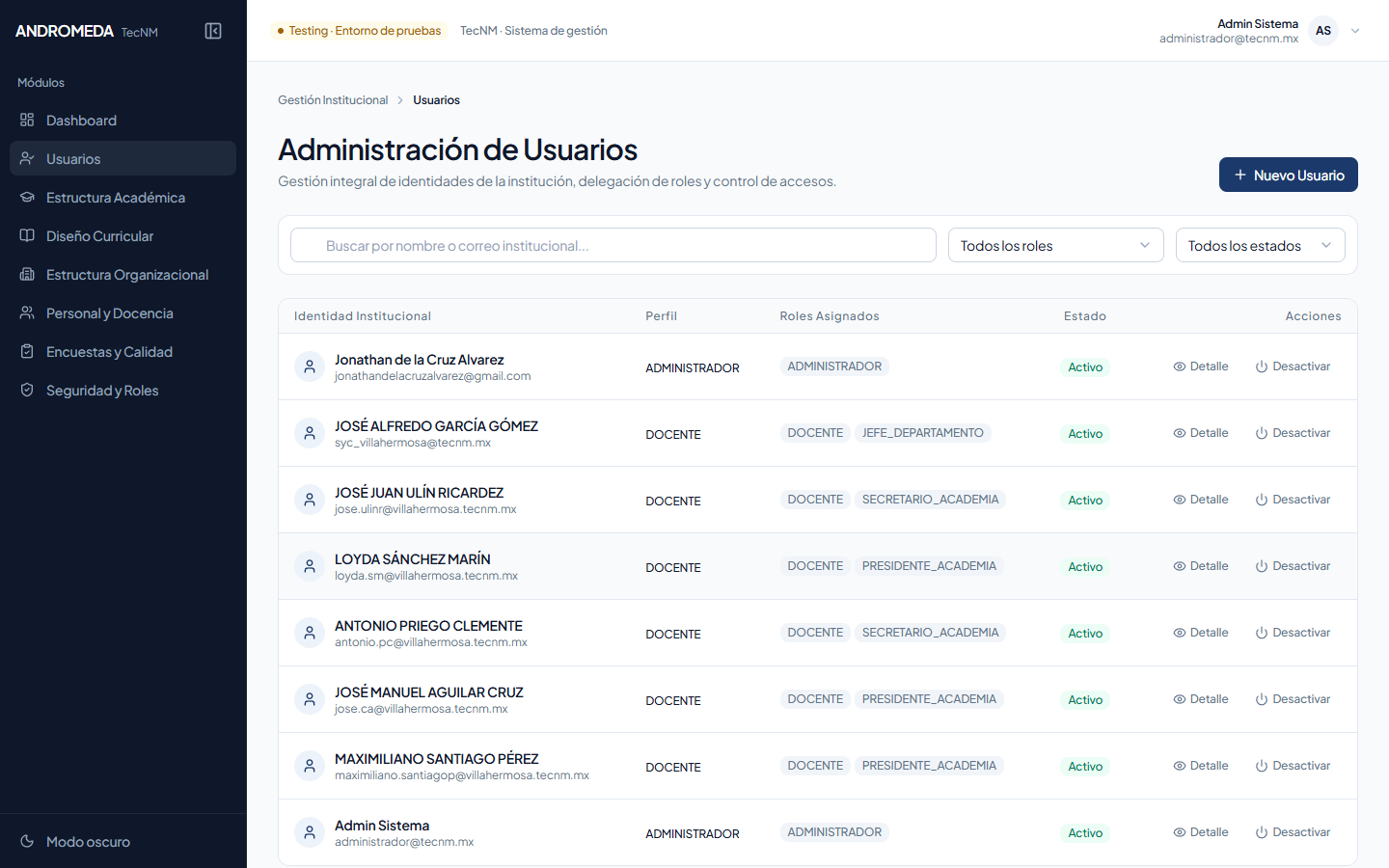The height and width of the screenshot is (868, 1389).
Task: Click the JEFE_DEPARTAMENTO role tag
Action: [x=923, y=433]
